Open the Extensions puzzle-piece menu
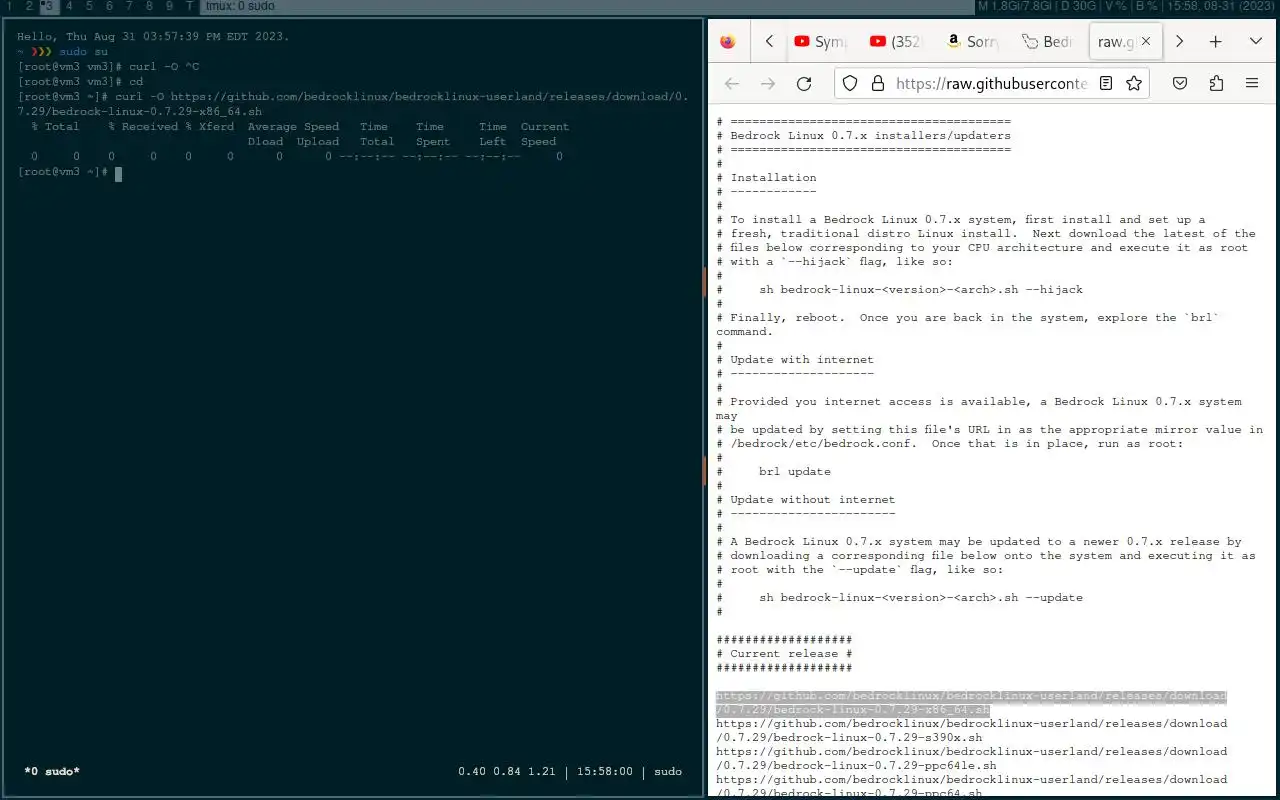The height and width of the screenshot is (800, 1280). 1216,84
